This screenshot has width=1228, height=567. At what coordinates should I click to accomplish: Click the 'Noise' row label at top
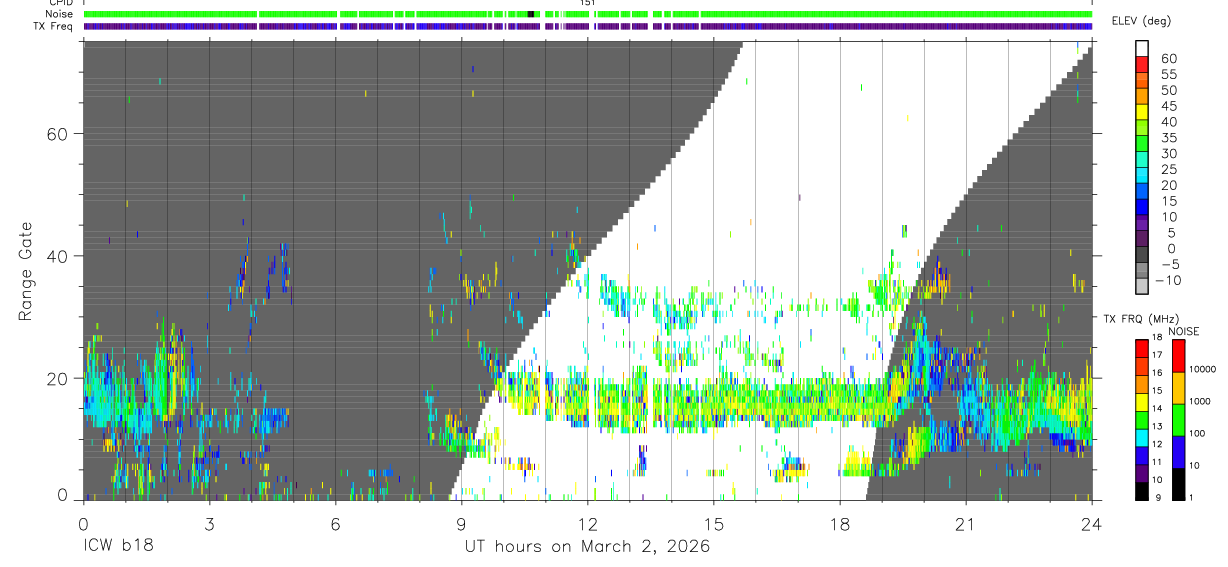pyautogui.click(x=60, y=15)
